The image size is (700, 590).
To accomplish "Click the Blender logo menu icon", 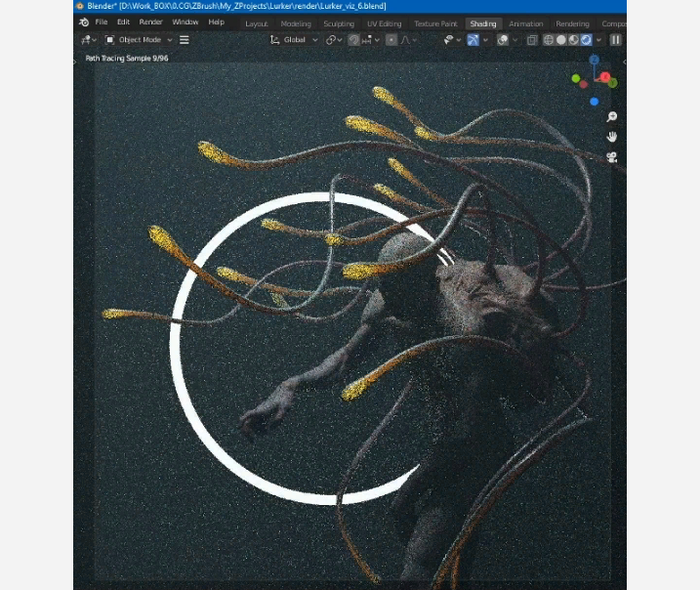I will click(84, 22).
